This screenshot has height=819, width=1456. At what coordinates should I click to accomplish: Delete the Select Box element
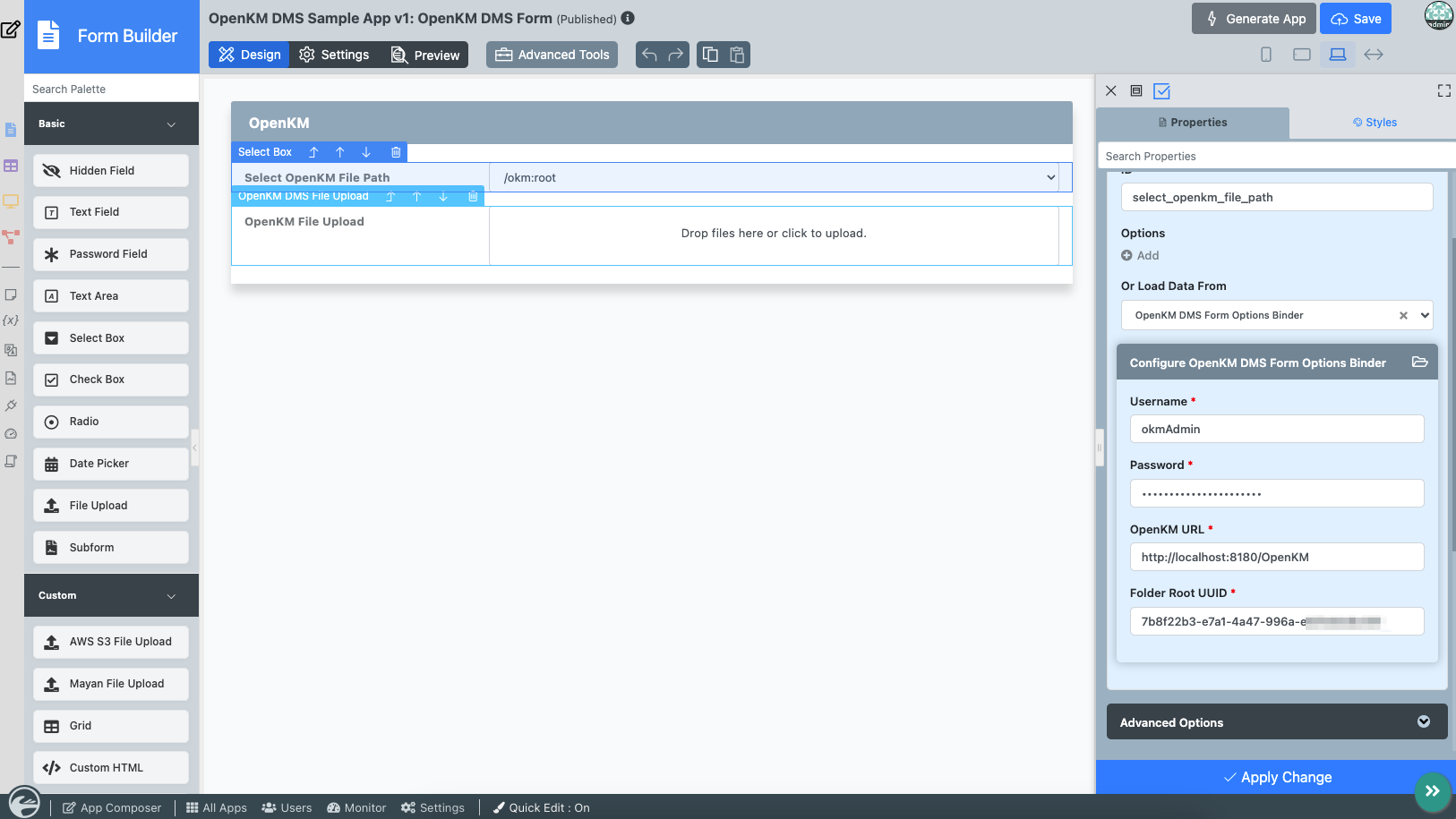pos(396,152)
